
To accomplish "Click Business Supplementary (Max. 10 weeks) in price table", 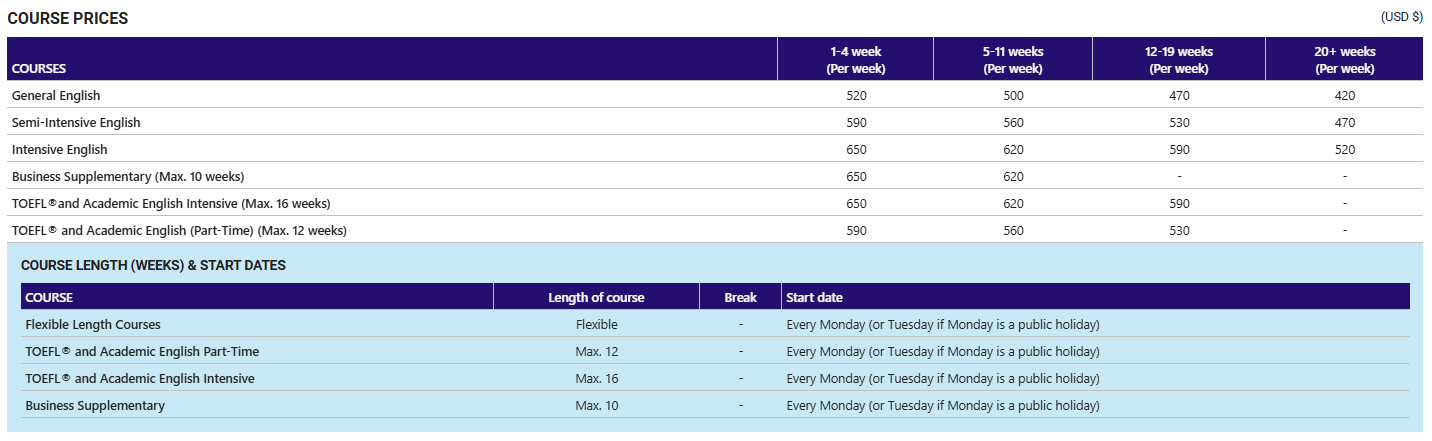I will pyautogui.click(x=128, y=177).
